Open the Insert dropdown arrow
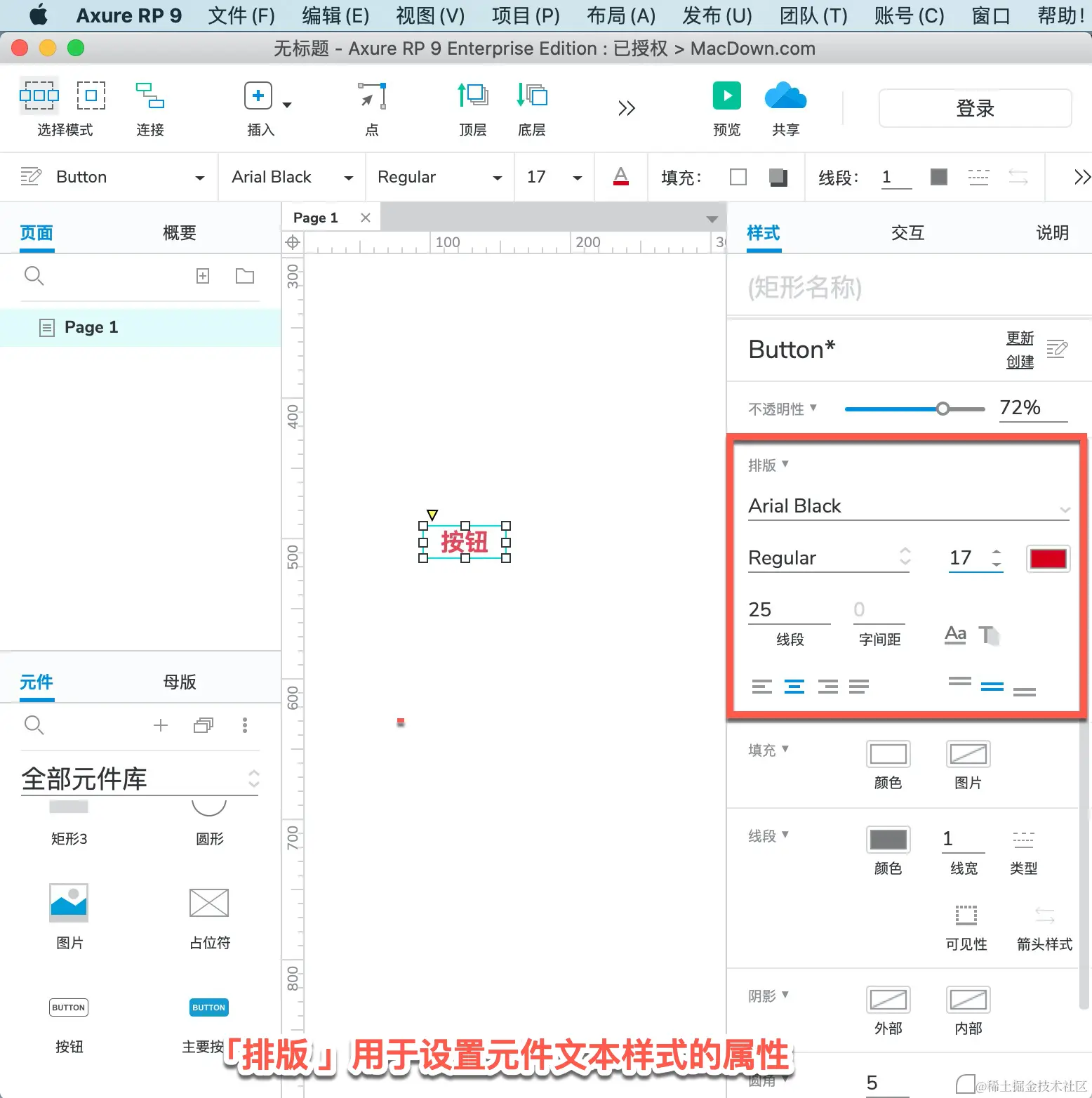The width and height of the screenshot is (1092, 1098). (x=286, y=105)
